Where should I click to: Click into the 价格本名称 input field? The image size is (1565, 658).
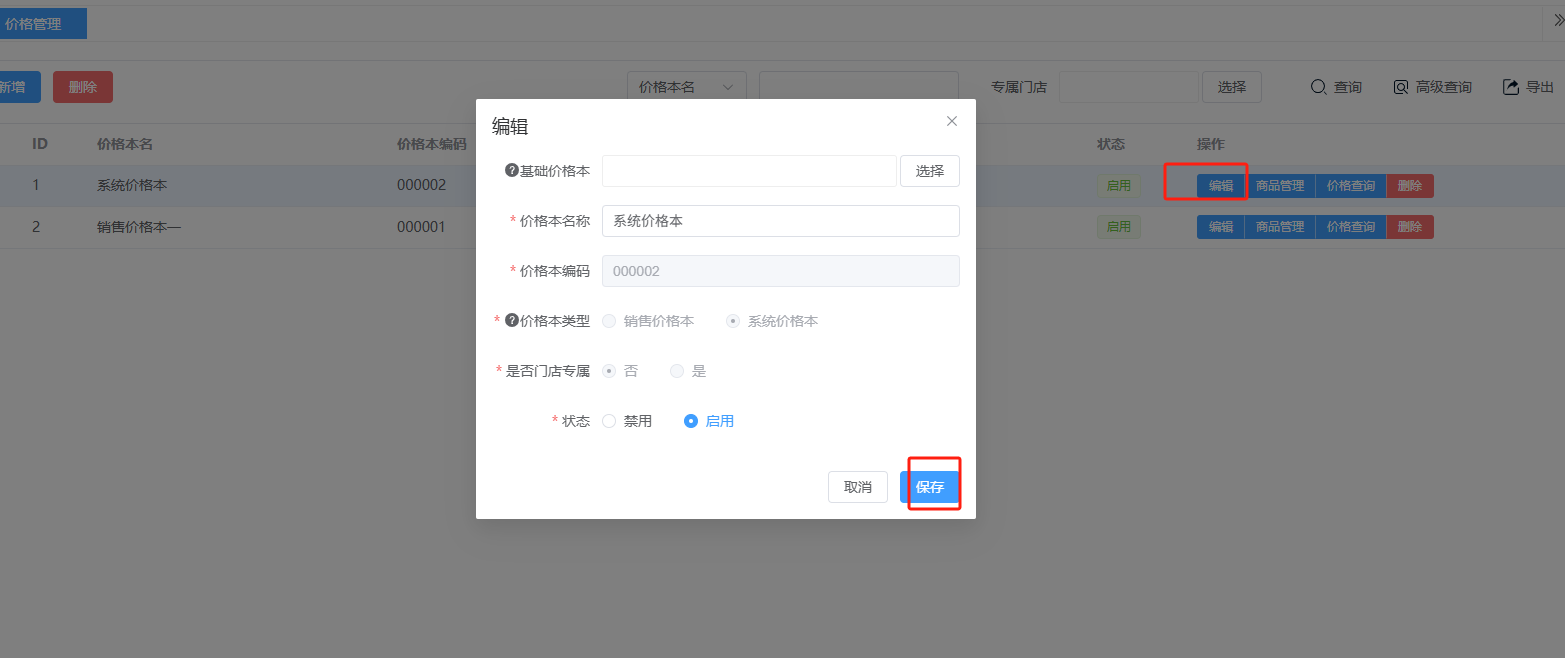(780, 221)
